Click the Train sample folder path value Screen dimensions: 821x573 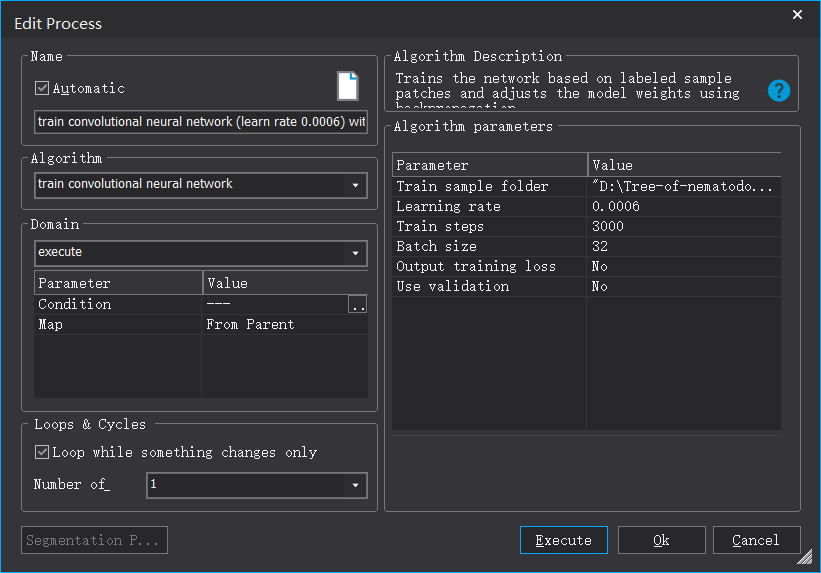(684, 186)
